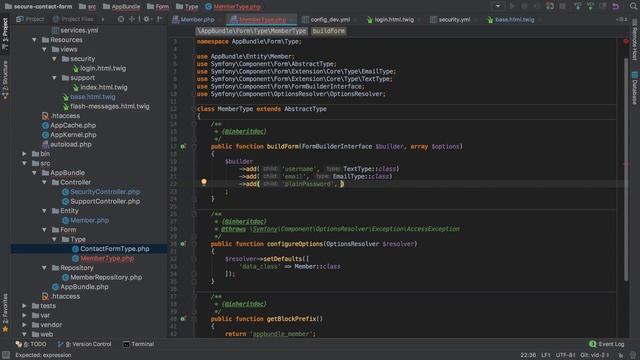This screenshot has width=640, height=360.
Task: Expand the vendor folder
Action: click(x=24, y=325)
